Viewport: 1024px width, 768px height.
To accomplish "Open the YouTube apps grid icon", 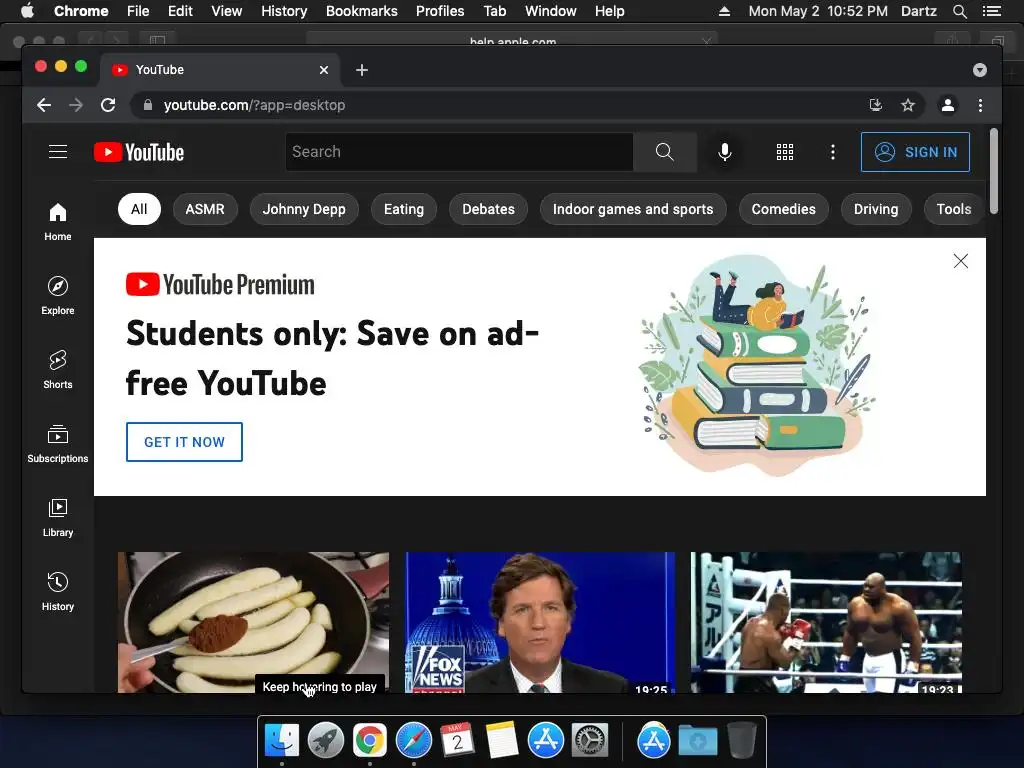I will pyautogui.click(x=784, y=152).
